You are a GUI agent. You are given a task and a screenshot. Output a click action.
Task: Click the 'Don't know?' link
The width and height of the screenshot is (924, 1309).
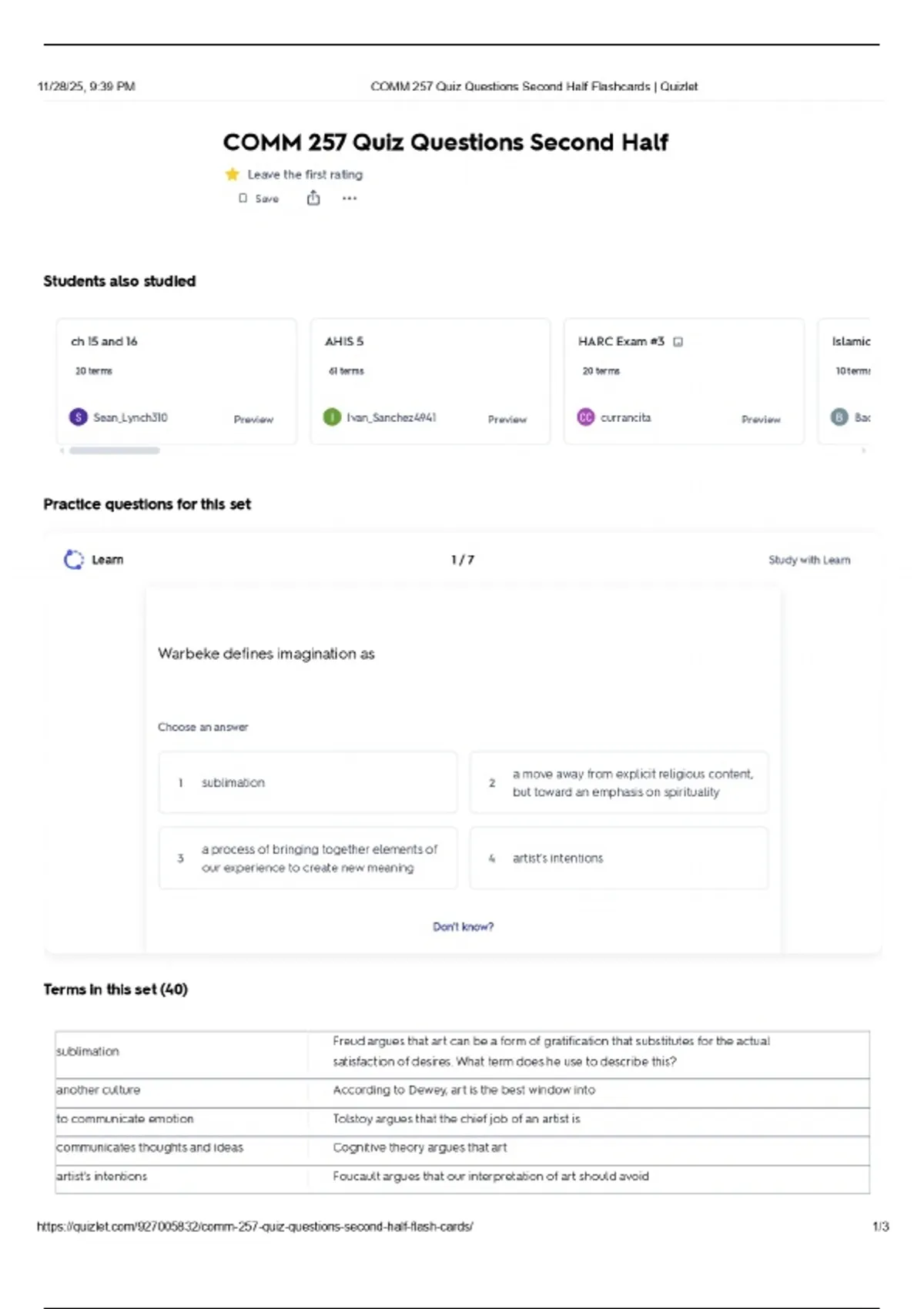[x=463, y=926]
